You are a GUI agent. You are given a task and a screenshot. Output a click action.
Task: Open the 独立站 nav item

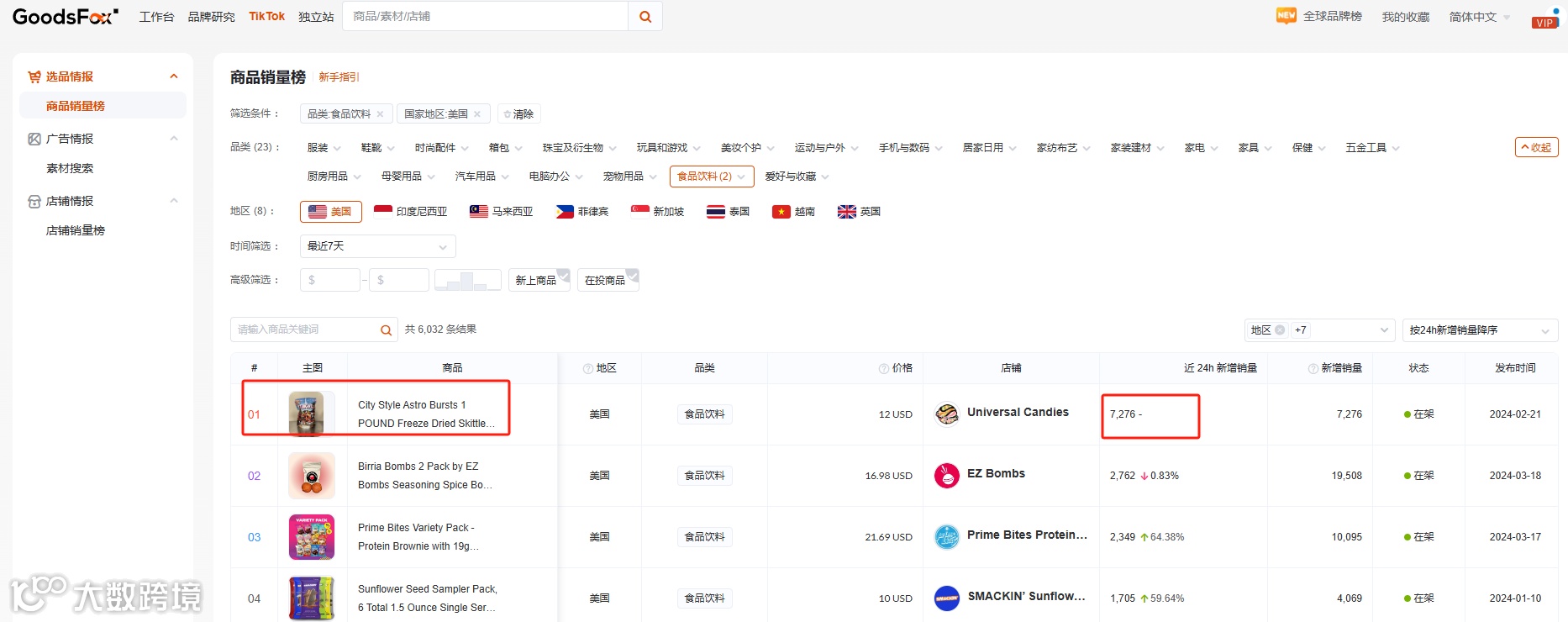click(x=316, y=17)
